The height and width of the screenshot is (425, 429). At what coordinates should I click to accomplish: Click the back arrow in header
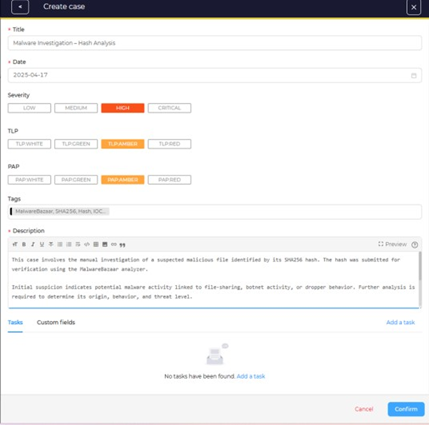point(20,7)
